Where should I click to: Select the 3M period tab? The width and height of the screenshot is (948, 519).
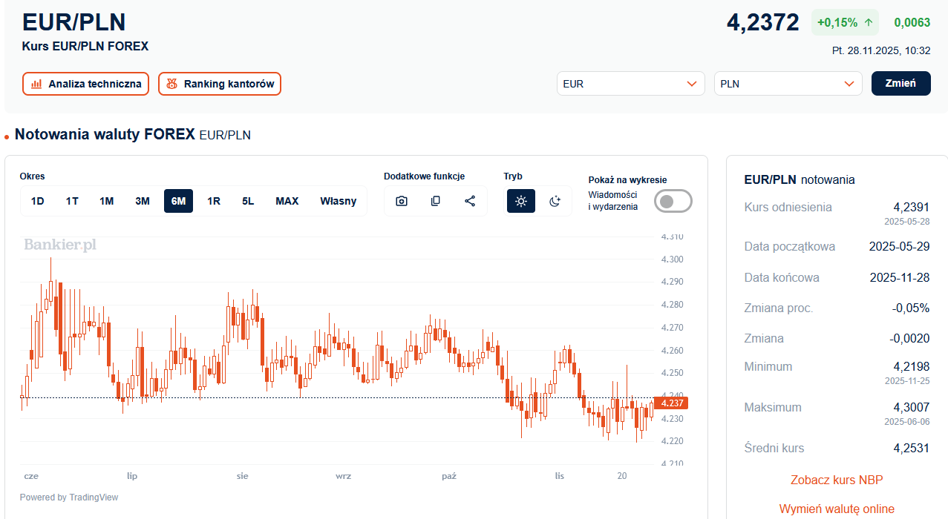[x=142, y=201]
